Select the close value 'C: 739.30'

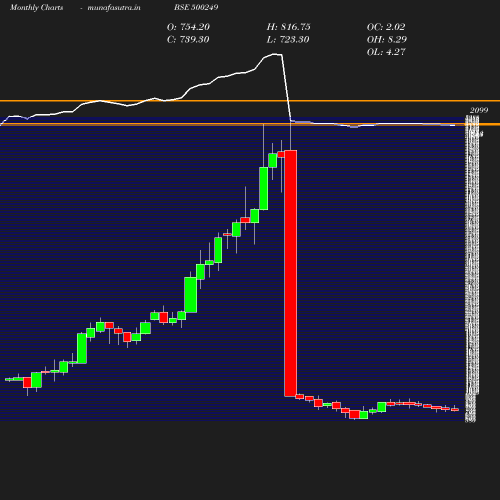188,40
